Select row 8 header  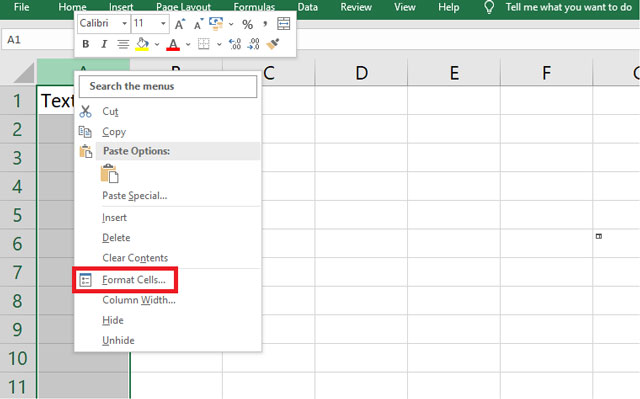click(x=18, y=301)
